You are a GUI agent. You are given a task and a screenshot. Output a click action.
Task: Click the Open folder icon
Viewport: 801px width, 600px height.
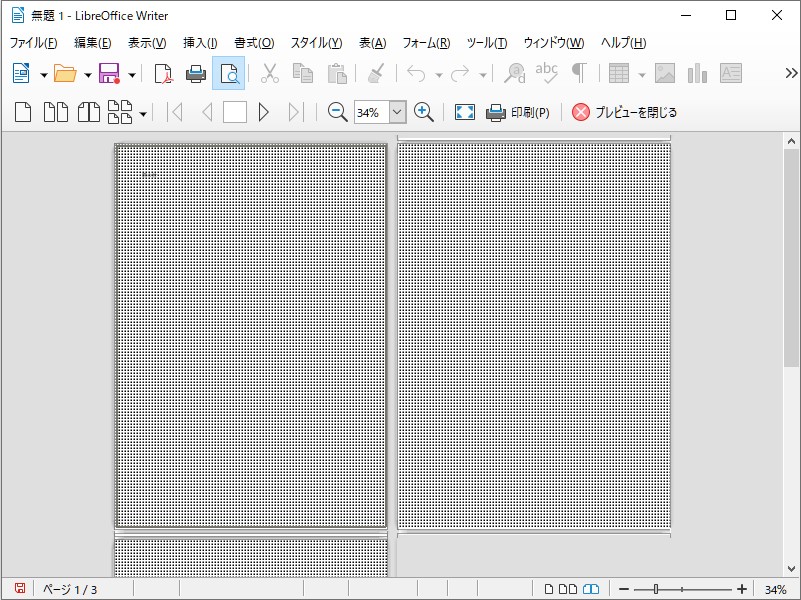(65, 74)
